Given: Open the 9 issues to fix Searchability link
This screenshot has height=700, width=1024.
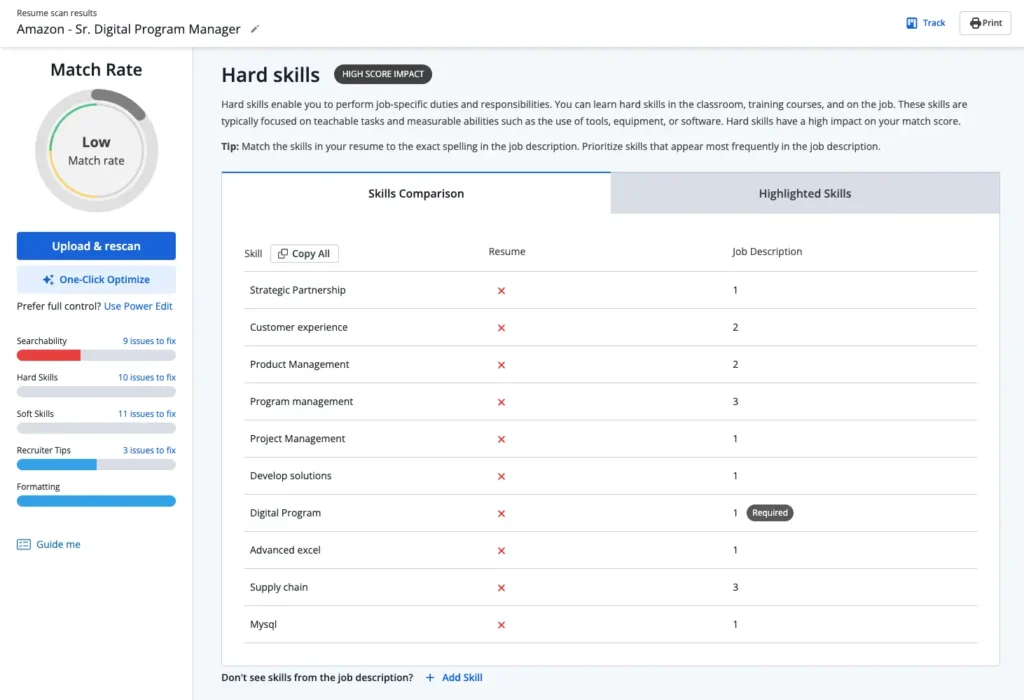Looking at the screenshot, I should click(x=149, y=341).
